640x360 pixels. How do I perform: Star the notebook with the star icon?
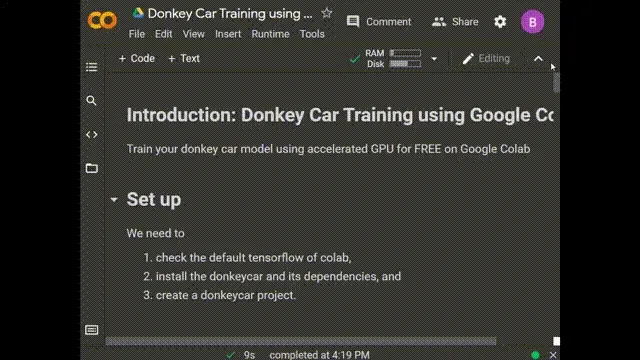pyautogui.click(x=327, y=13)
